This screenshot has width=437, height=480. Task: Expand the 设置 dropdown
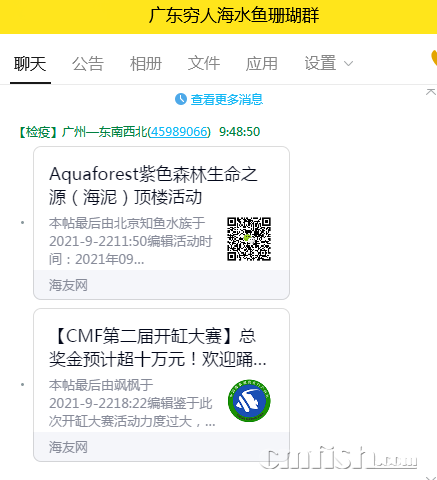pos(328,63)
